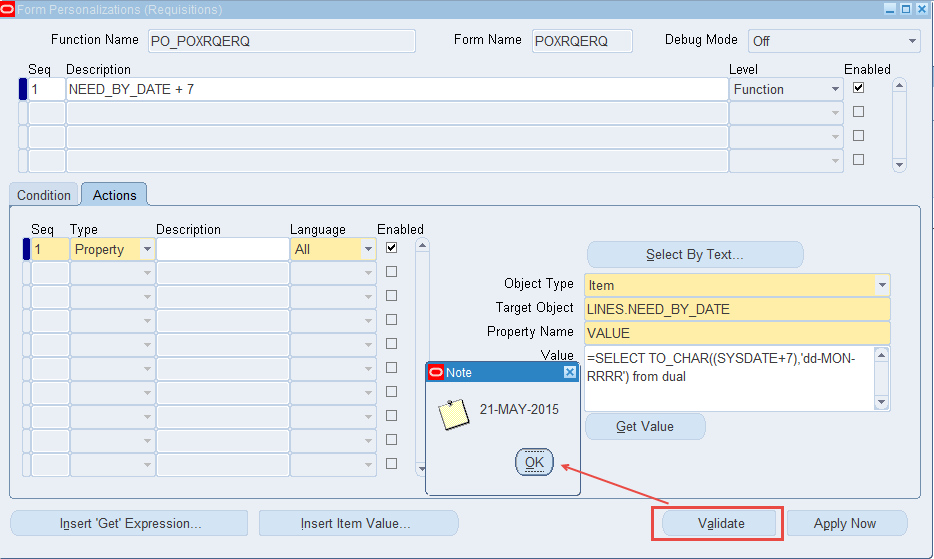
Task: Click up arrow of Value field scrollbar
Action: point(882,355)
